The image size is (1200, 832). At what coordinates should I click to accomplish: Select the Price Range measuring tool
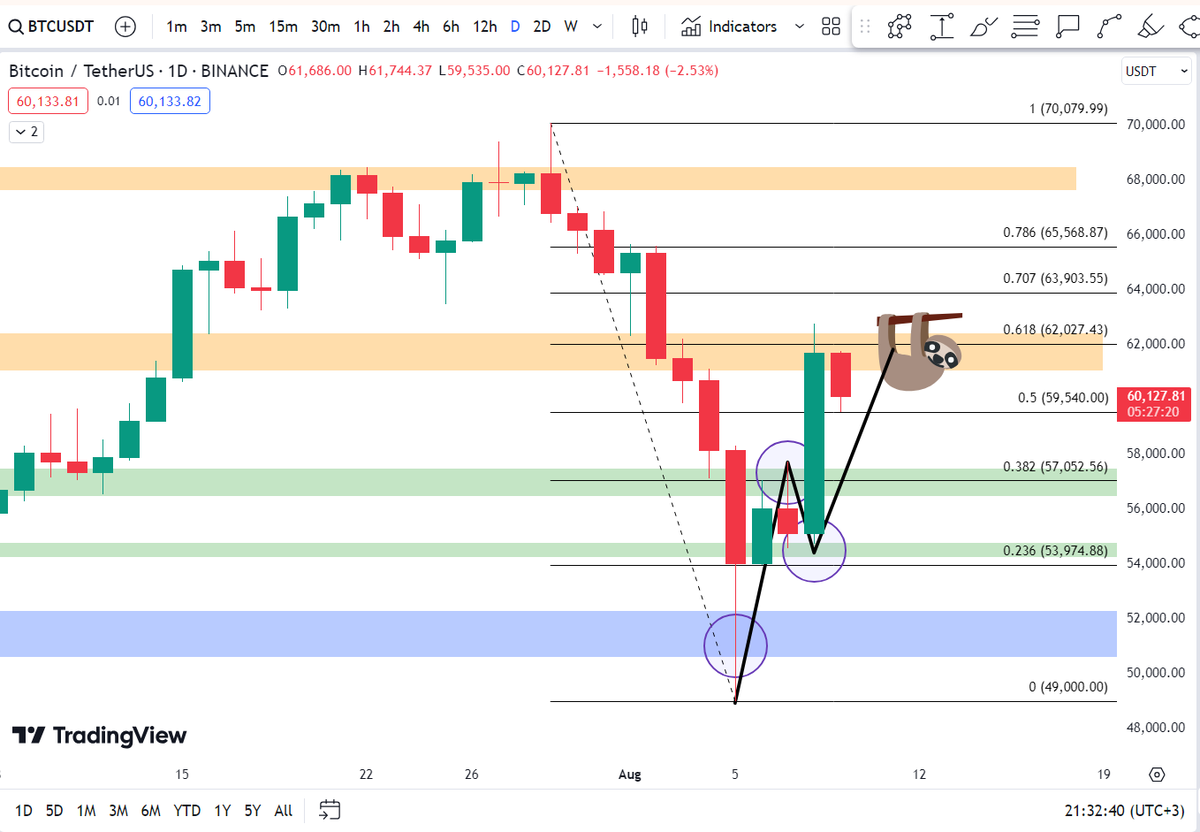[942, 27]
